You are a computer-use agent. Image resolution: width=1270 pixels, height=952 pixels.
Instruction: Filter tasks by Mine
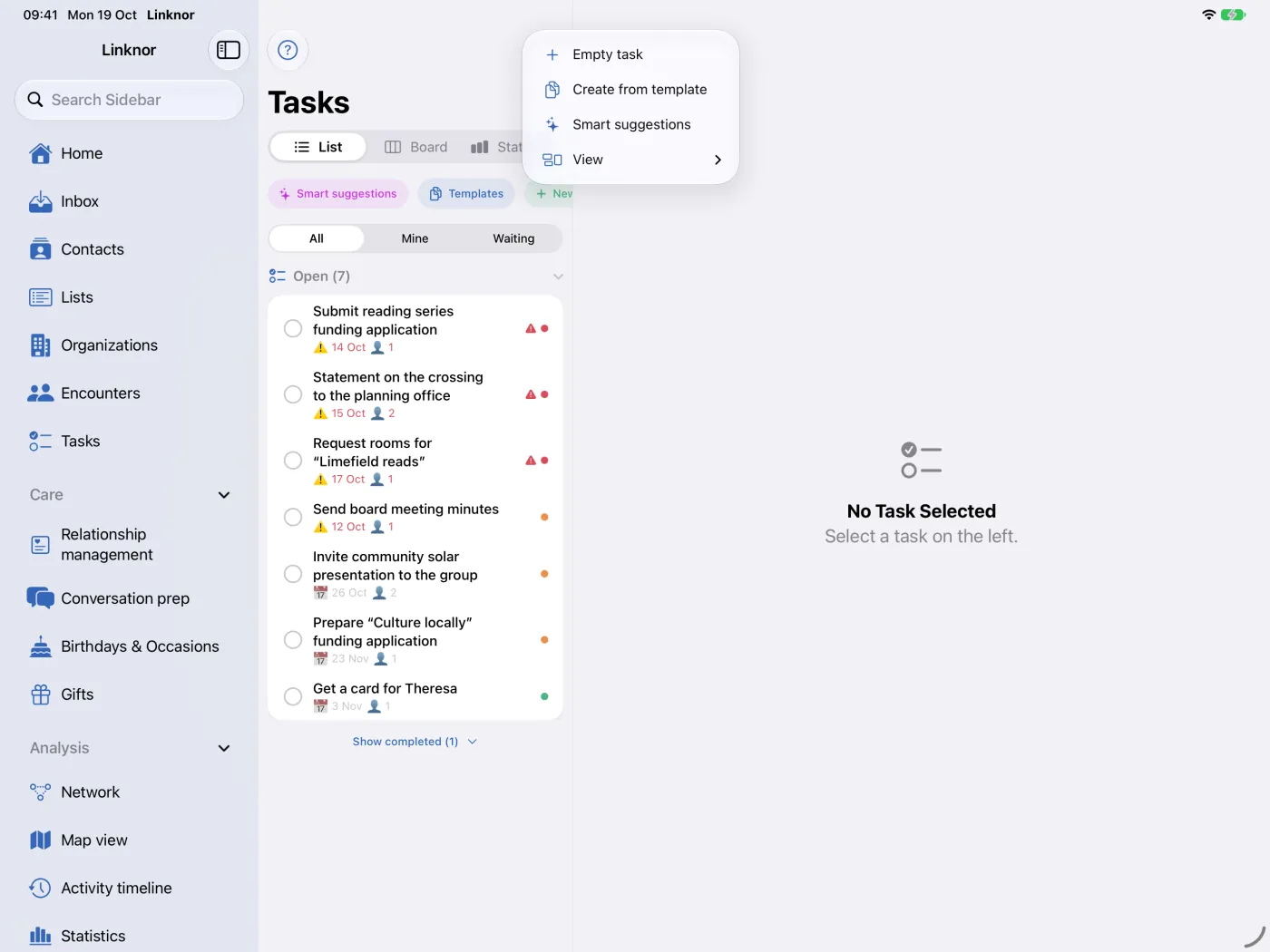pyautogui.click(x=415, y=238)
